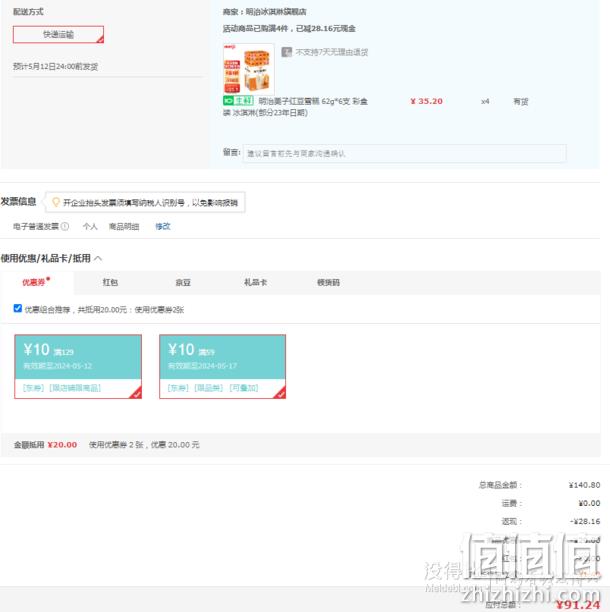Switch to the 领货码 tab
The width and height of the screenshot is (610, 612).
coord(328,282)
